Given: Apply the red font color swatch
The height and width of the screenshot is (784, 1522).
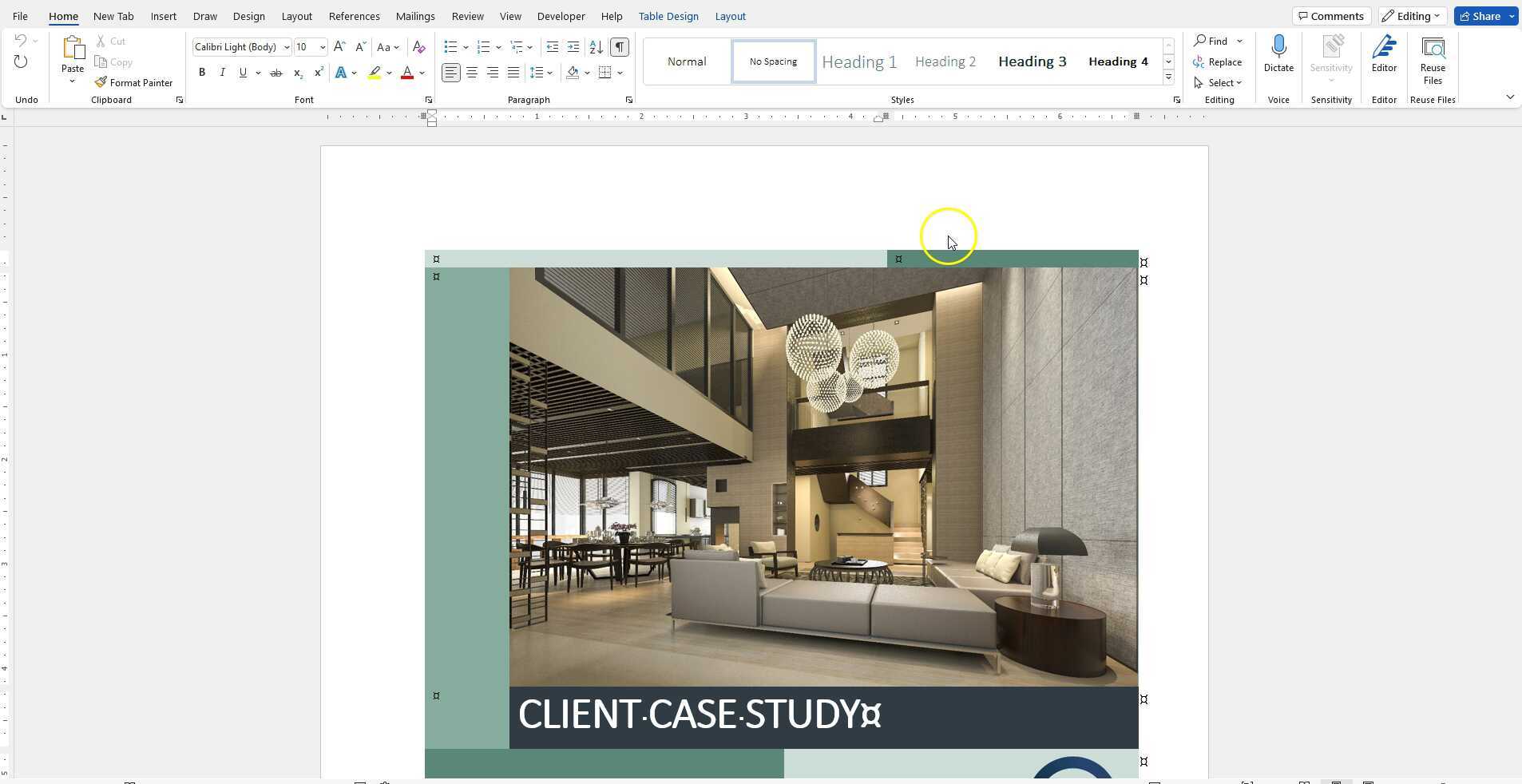Looking at the screenshot, I should point(406,73).
